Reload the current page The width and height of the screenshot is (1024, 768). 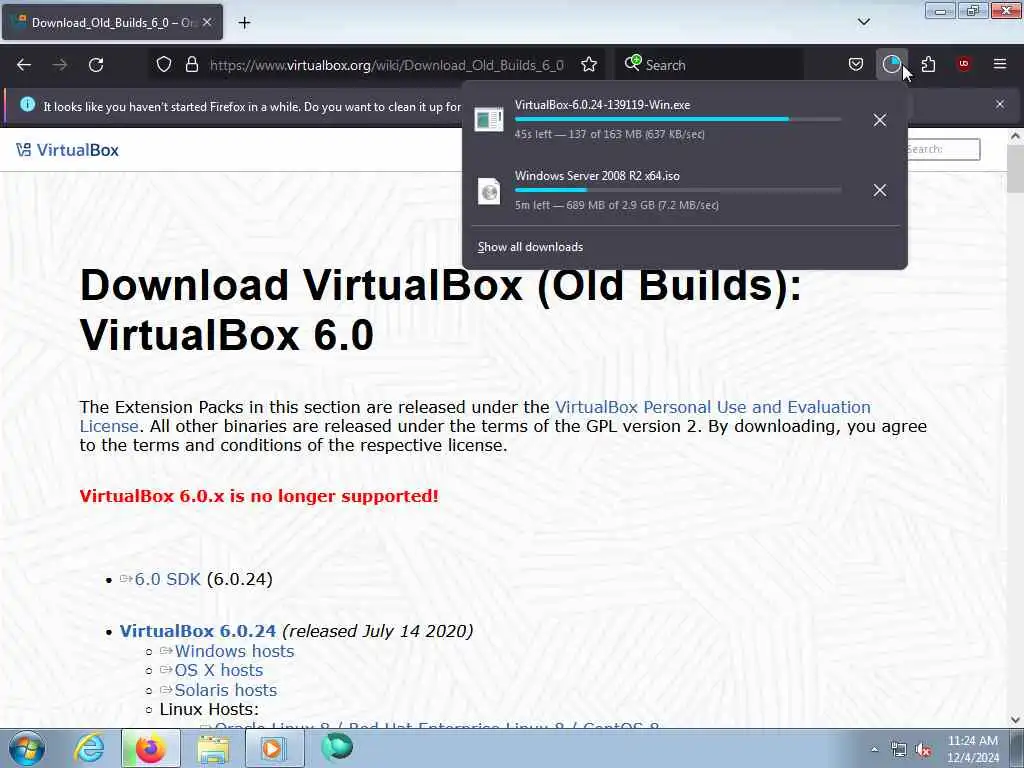[96, 65]
